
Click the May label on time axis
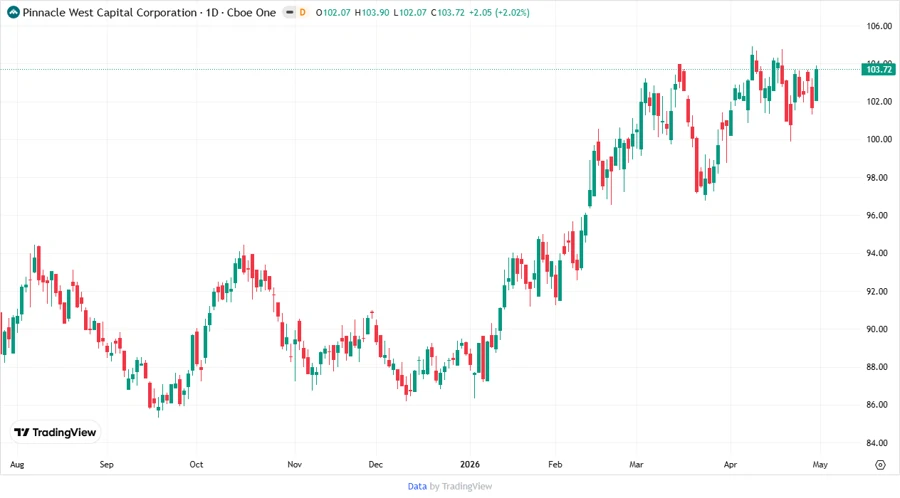[820, 465]
